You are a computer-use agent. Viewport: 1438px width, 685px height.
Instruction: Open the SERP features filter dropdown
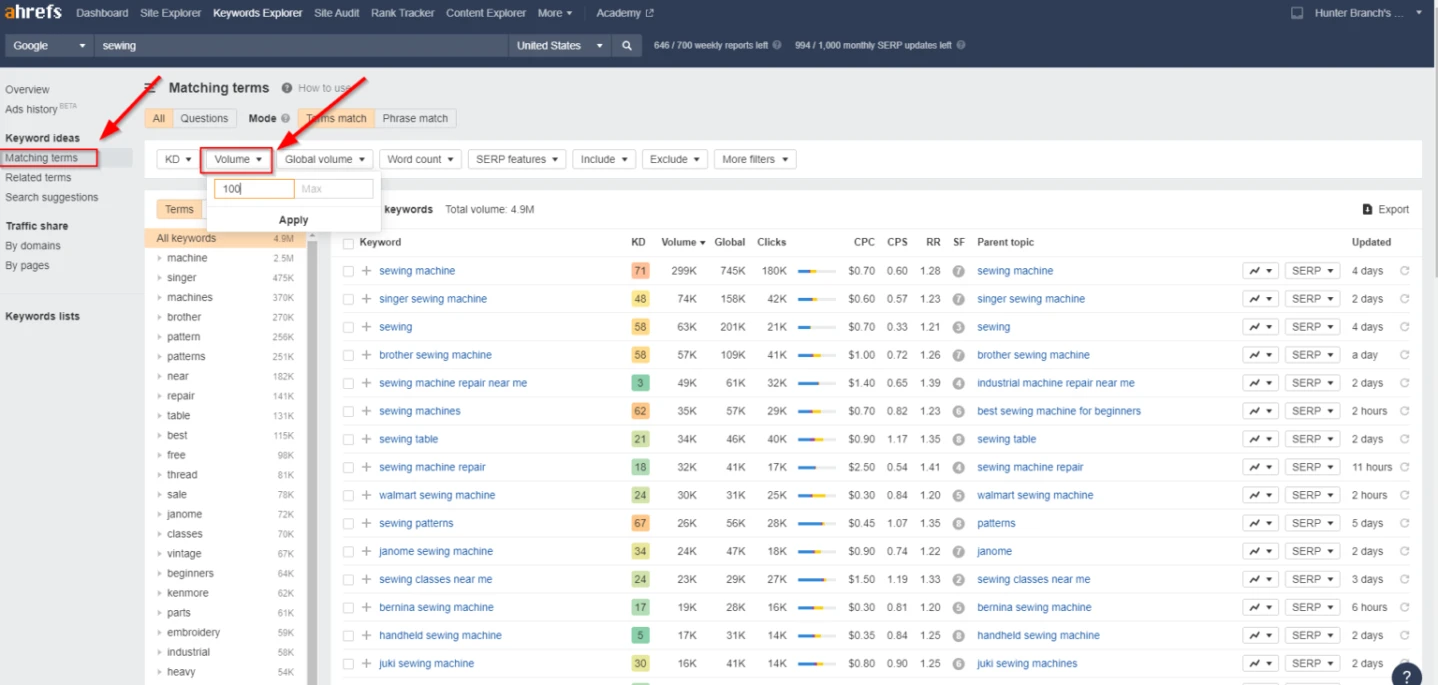point(516,159)
